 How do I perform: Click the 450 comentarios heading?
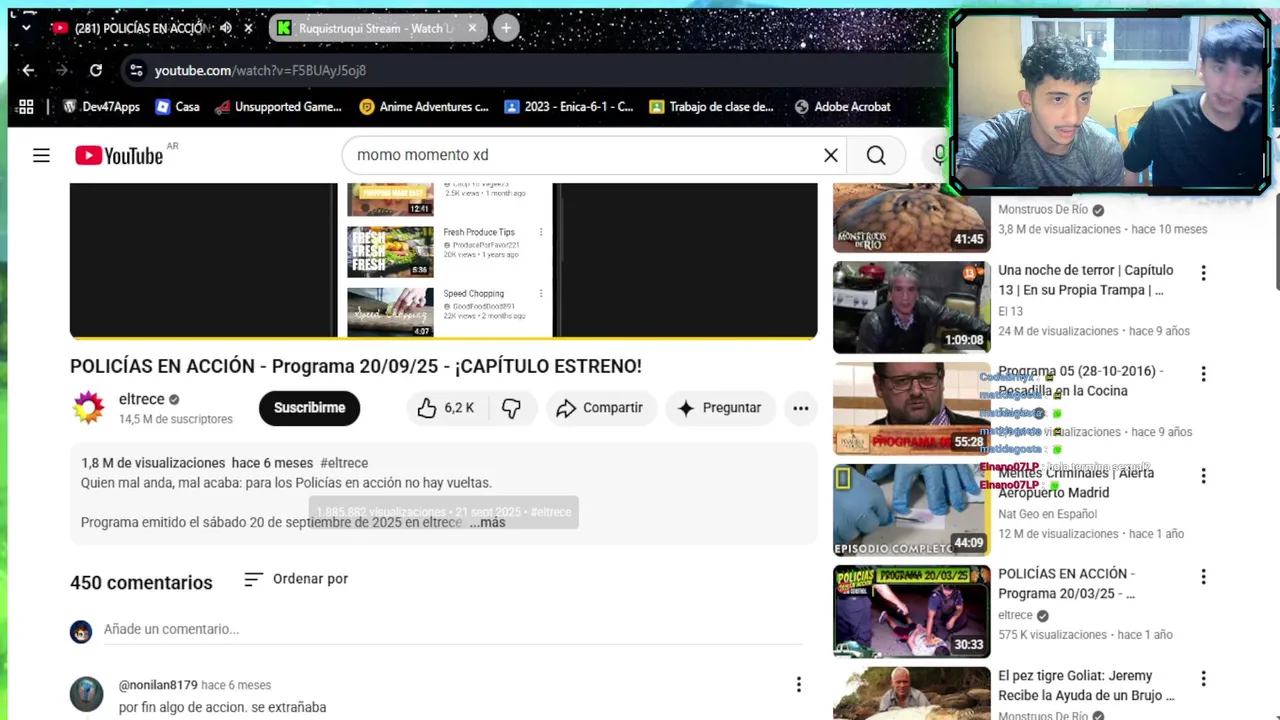point(141,583)
